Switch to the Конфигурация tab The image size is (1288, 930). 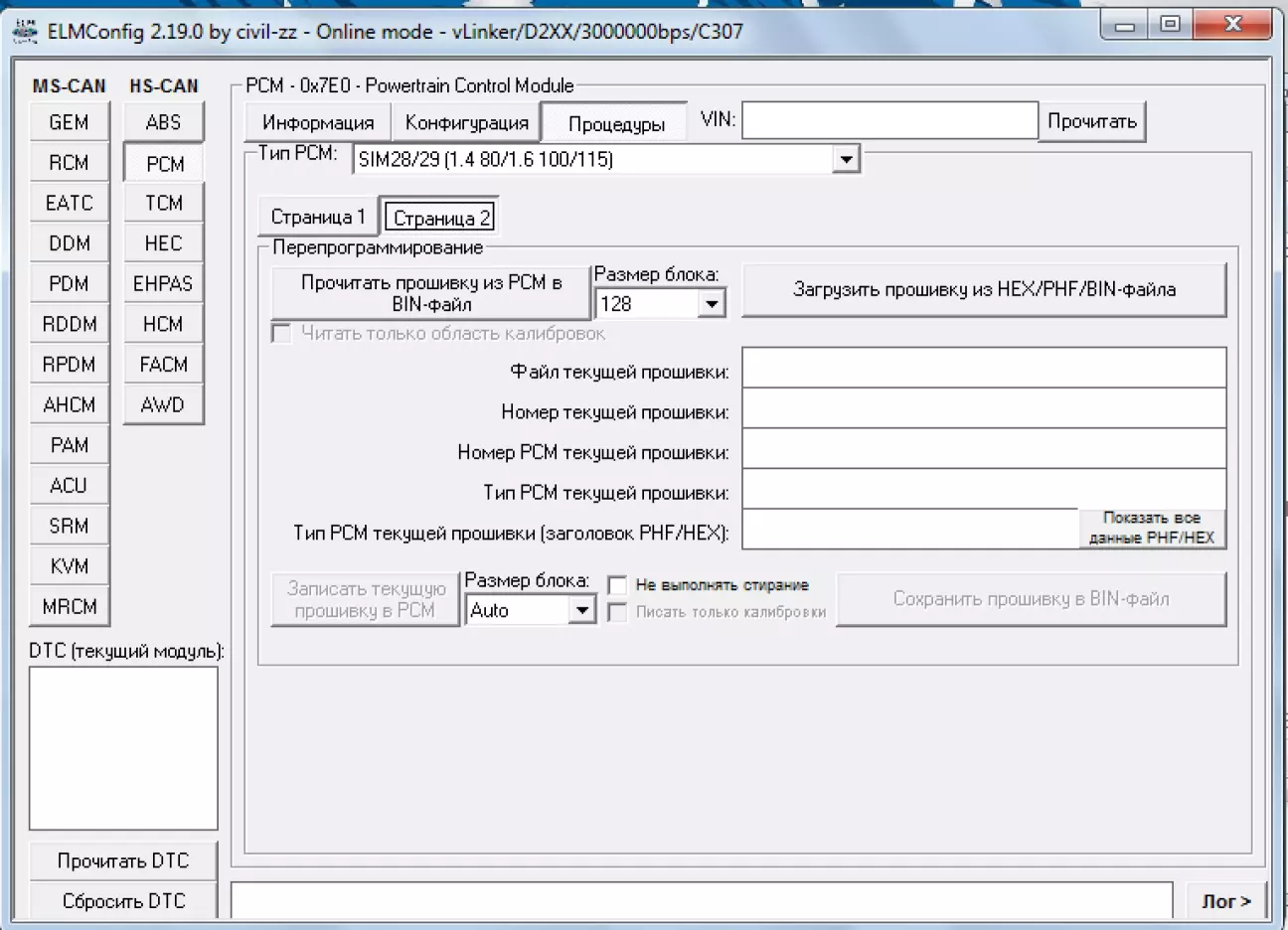[x=466, y=123]
